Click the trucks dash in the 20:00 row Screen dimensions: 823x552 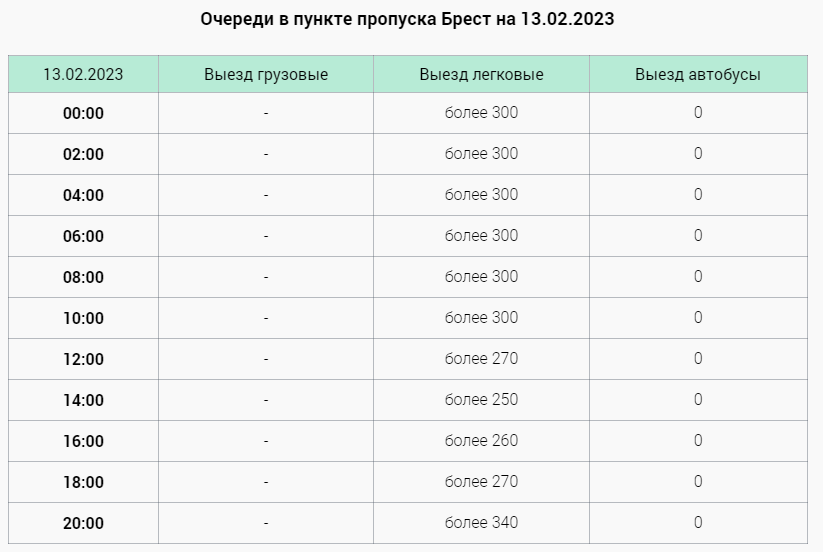tap(266, 522)
